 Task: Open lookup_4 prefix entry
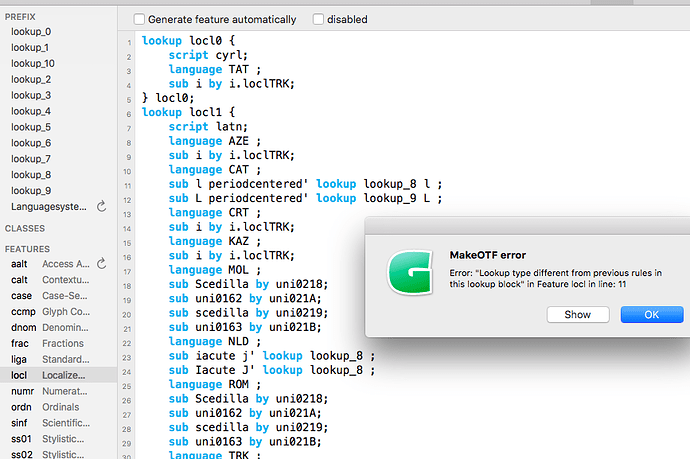point(31,111)
